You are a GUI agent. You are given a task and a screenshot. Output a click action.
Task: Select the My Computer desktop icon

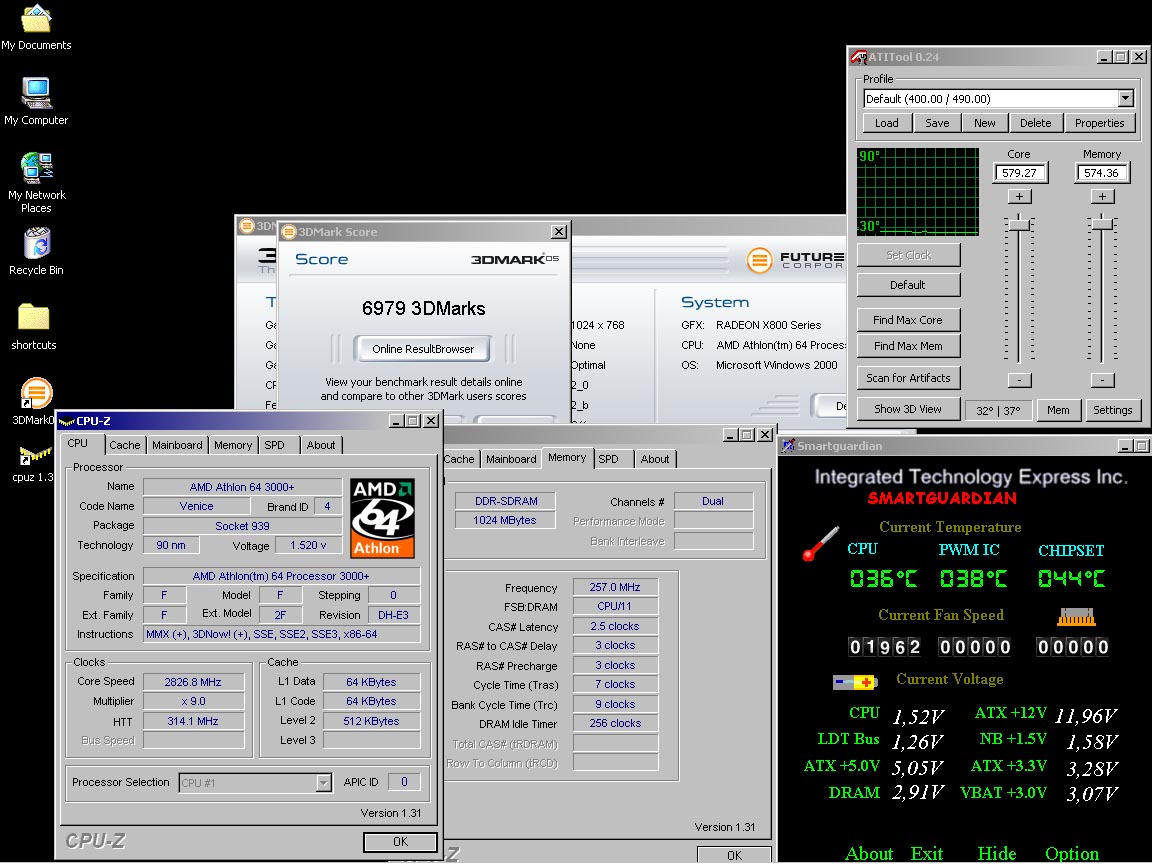36,101
